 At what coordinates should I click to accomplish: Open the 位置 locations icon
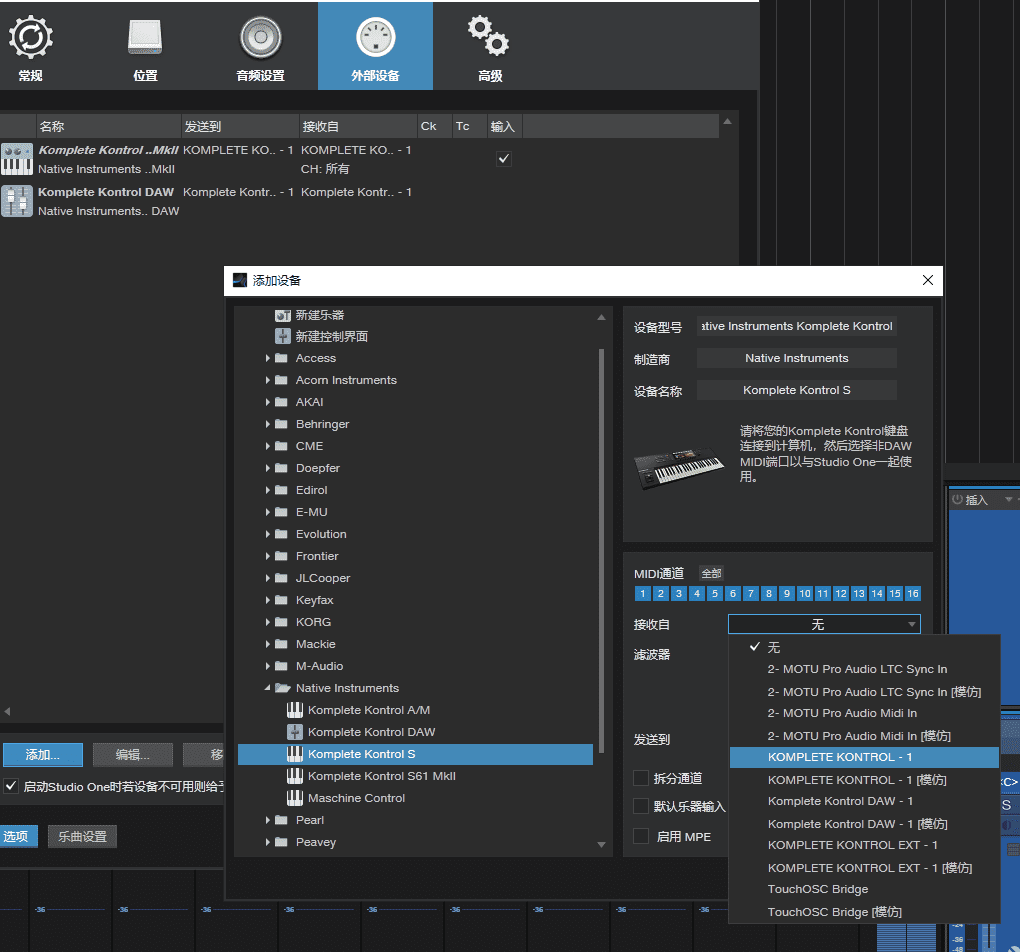(x=145, y=38)
